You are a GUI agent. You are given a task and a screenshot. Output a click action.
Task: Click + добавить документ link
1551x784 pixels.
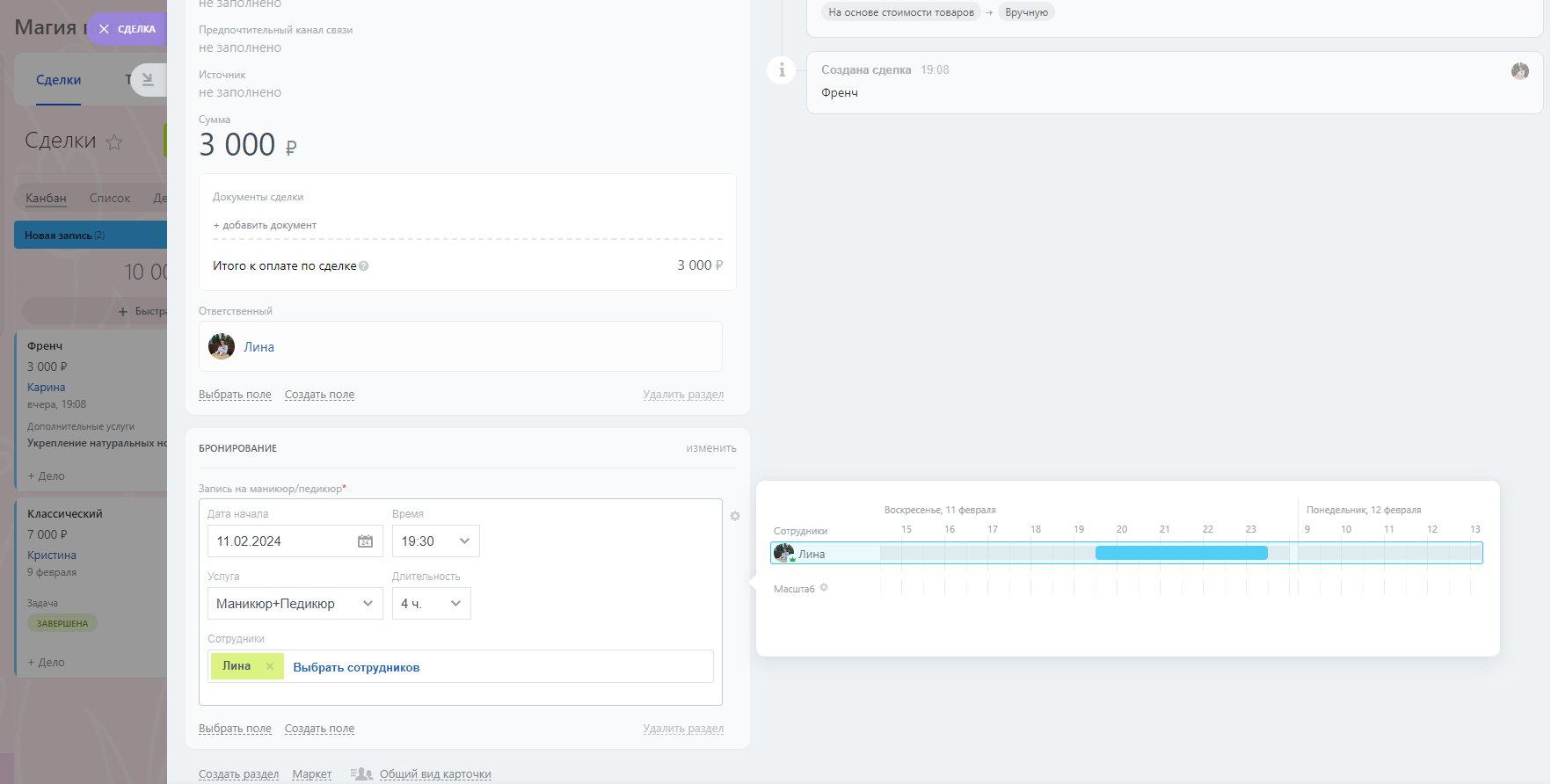click(x=265, y=225)
